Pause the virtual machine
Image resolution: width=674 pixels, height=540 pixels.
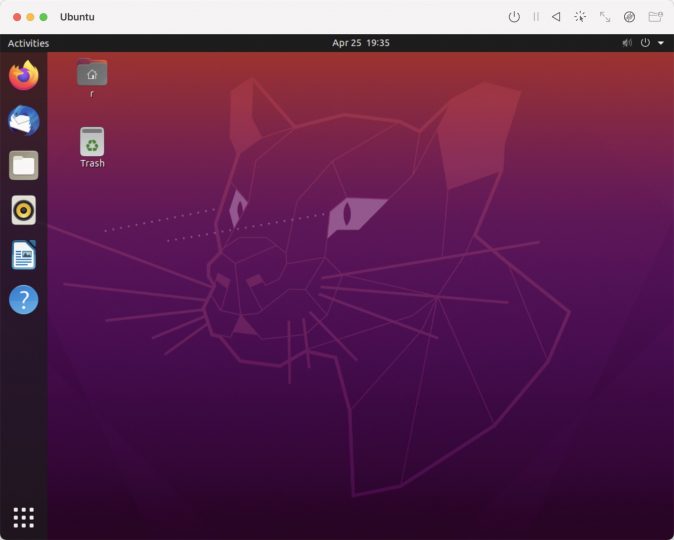[x=536, y=17]
